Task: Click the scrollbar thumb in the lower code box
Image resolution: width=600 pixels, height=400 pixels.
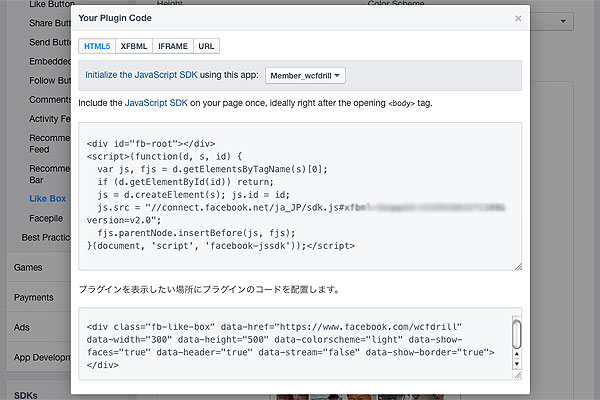Action: 517,334
